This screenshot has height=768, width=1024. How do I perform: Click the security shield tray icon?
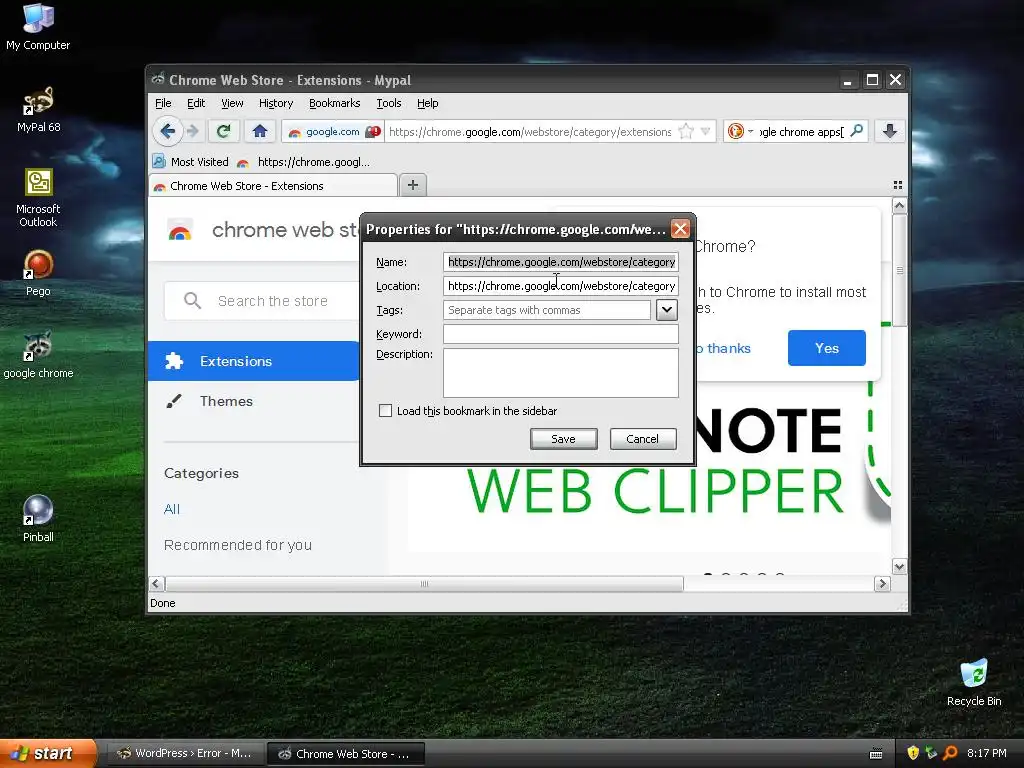(913, 753)
